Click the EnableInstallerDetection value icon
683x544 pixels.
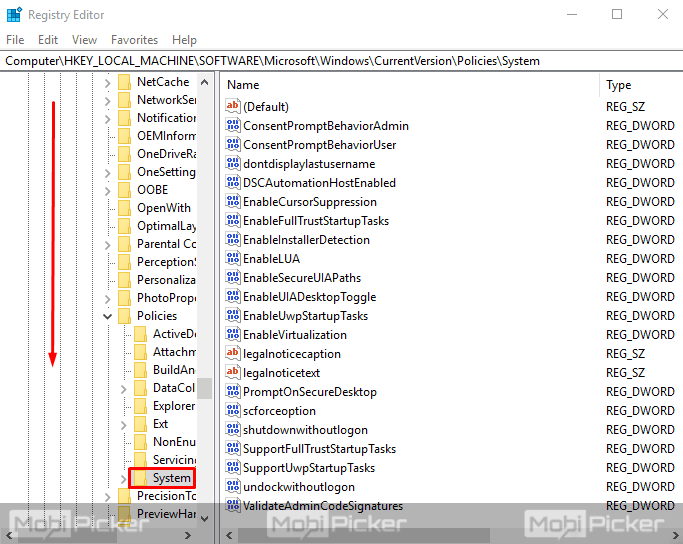(233, 240)
